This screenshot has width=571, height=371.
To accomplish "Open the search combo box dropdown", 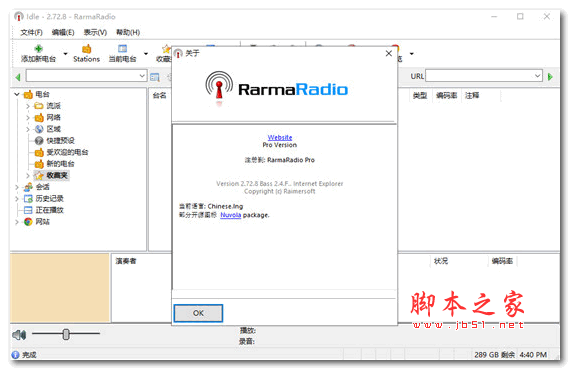I will tap(142, 76).
